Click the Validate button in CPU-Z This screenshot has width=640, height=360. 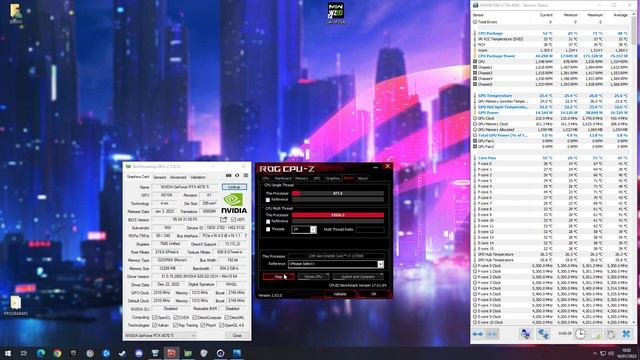pos(340,294)
